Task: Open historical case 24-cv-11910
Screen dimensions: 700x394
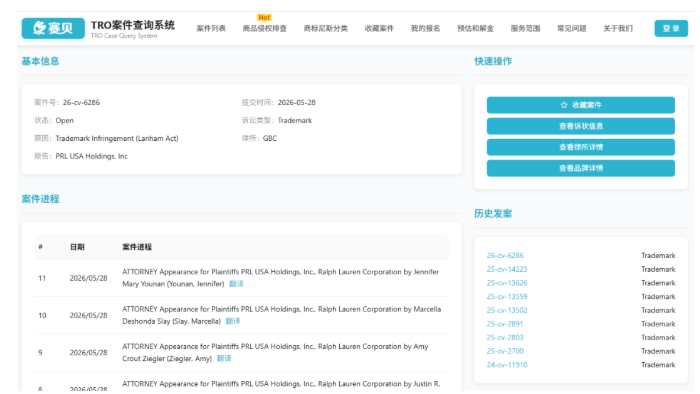Action: tap(507, 365)
